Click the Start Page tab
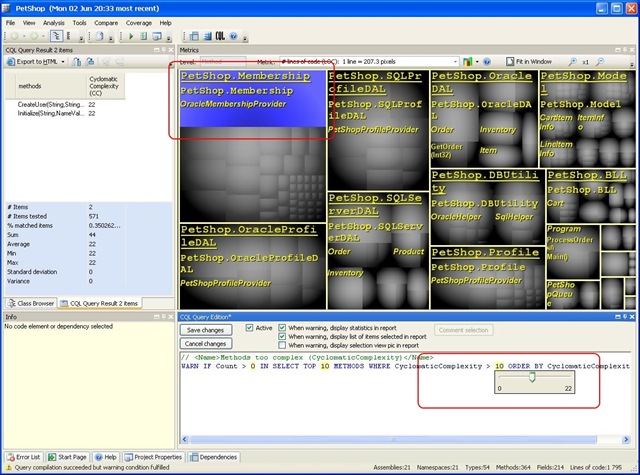 point(67,457)
